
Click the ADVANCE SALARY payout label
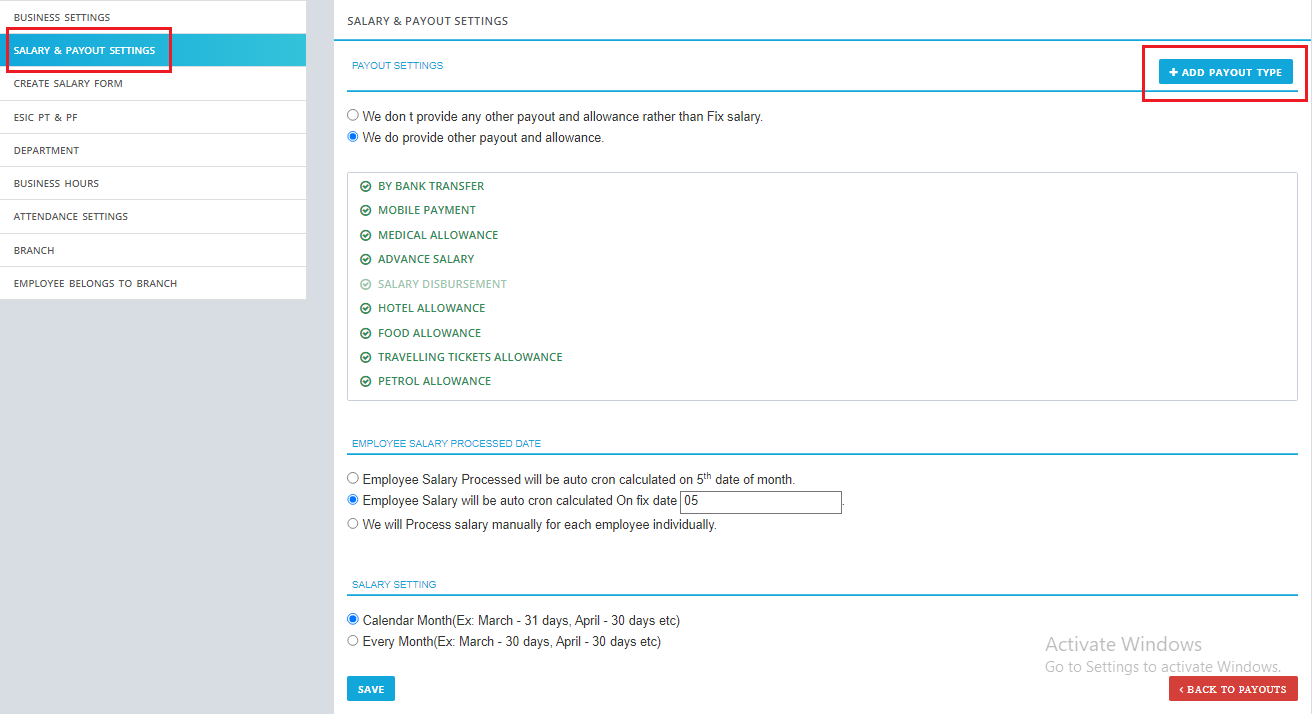(x=426, y=260)
